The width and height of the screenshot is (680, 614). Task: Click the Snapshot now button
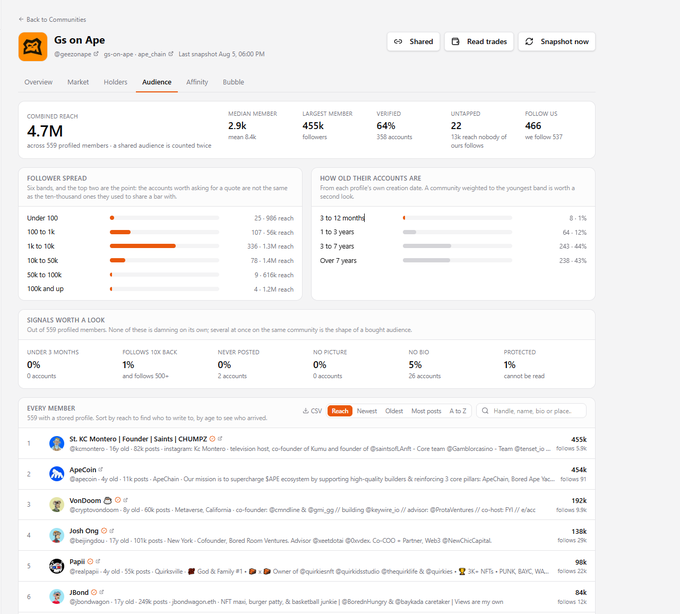(x=557, y=42)
